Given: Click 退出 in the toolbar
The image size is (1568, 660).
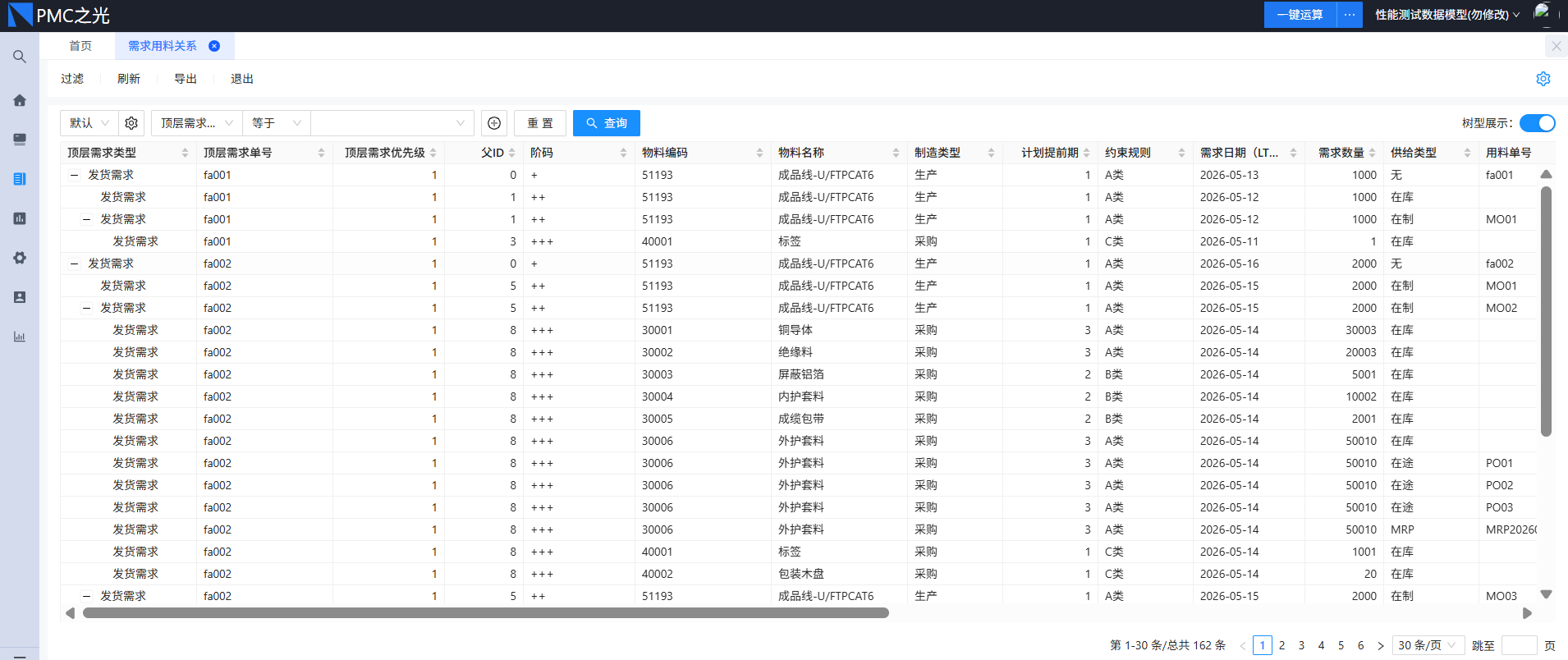Looking at the screenshot, I should point(242,79).
